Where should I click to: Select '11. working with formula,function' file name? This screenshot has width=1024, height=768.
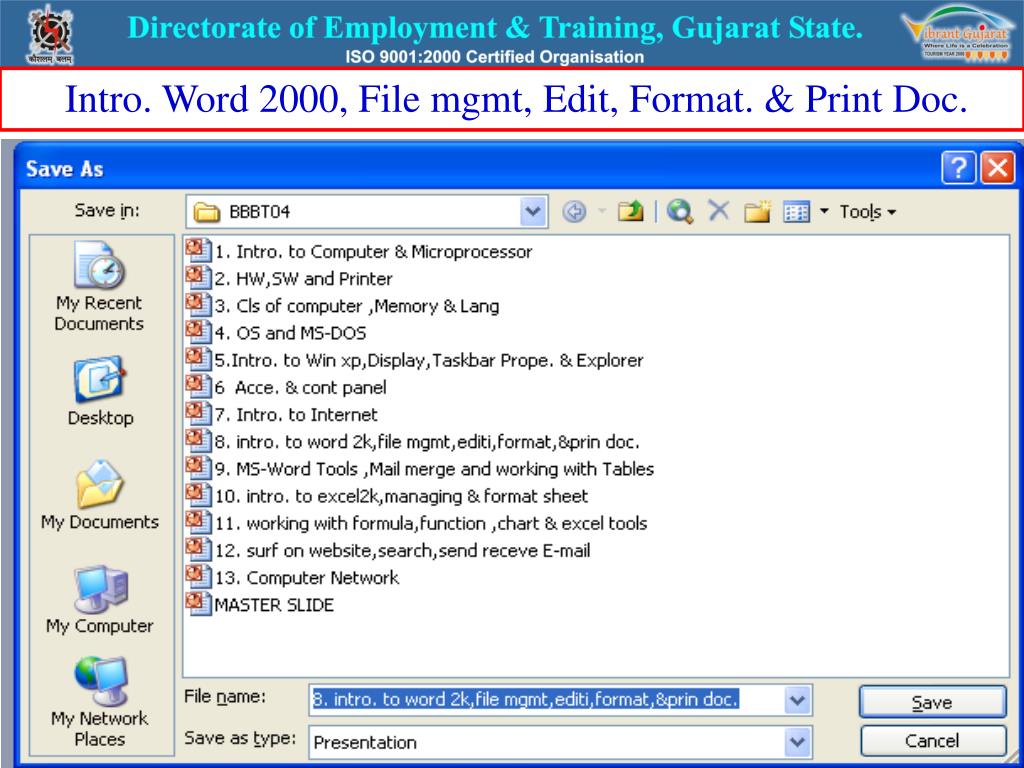tap(431, 524)
